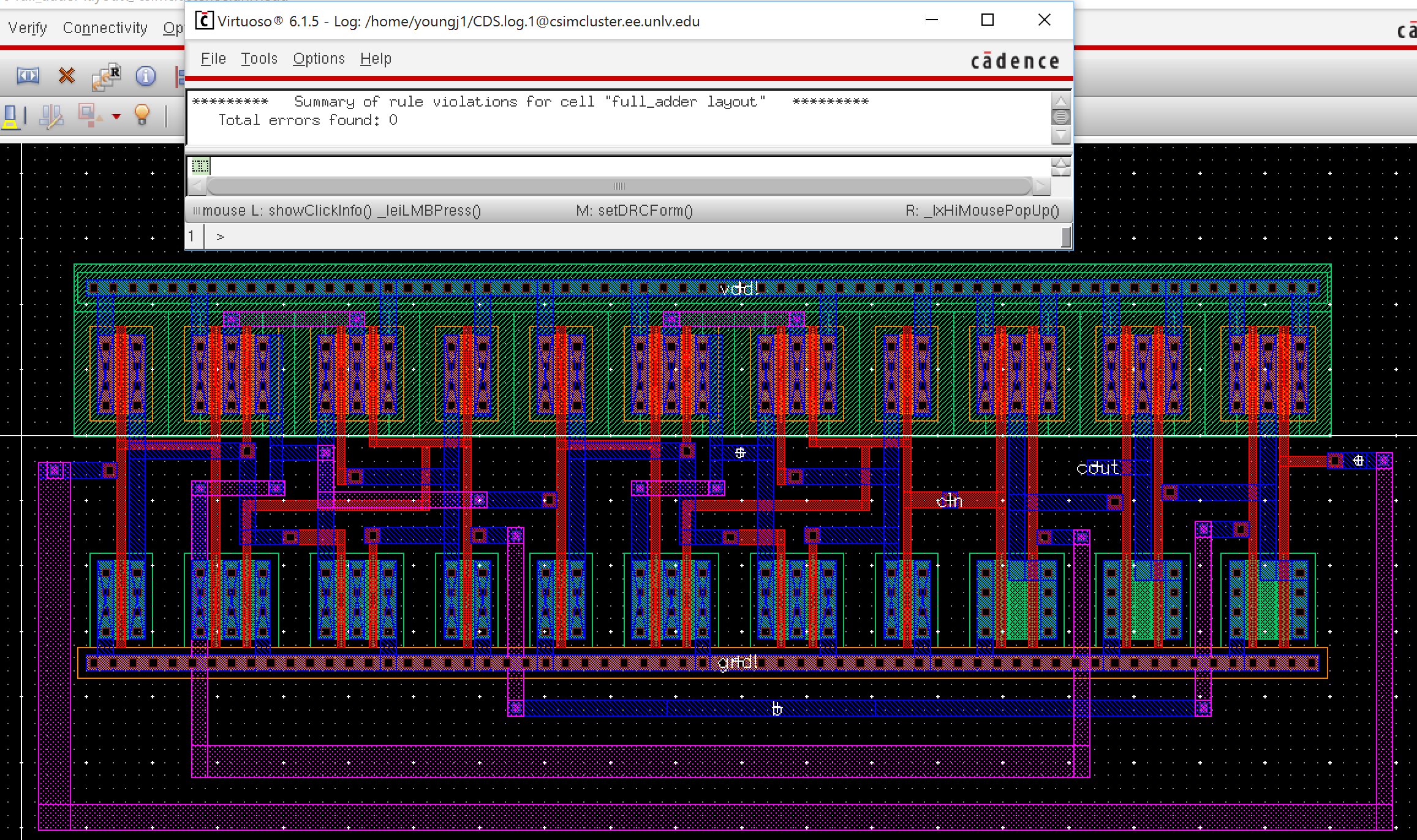Viewport: 1417px width, 840px height.
Task: Open the red dropdown arrow beside select icon
Action: pos(116,116)
